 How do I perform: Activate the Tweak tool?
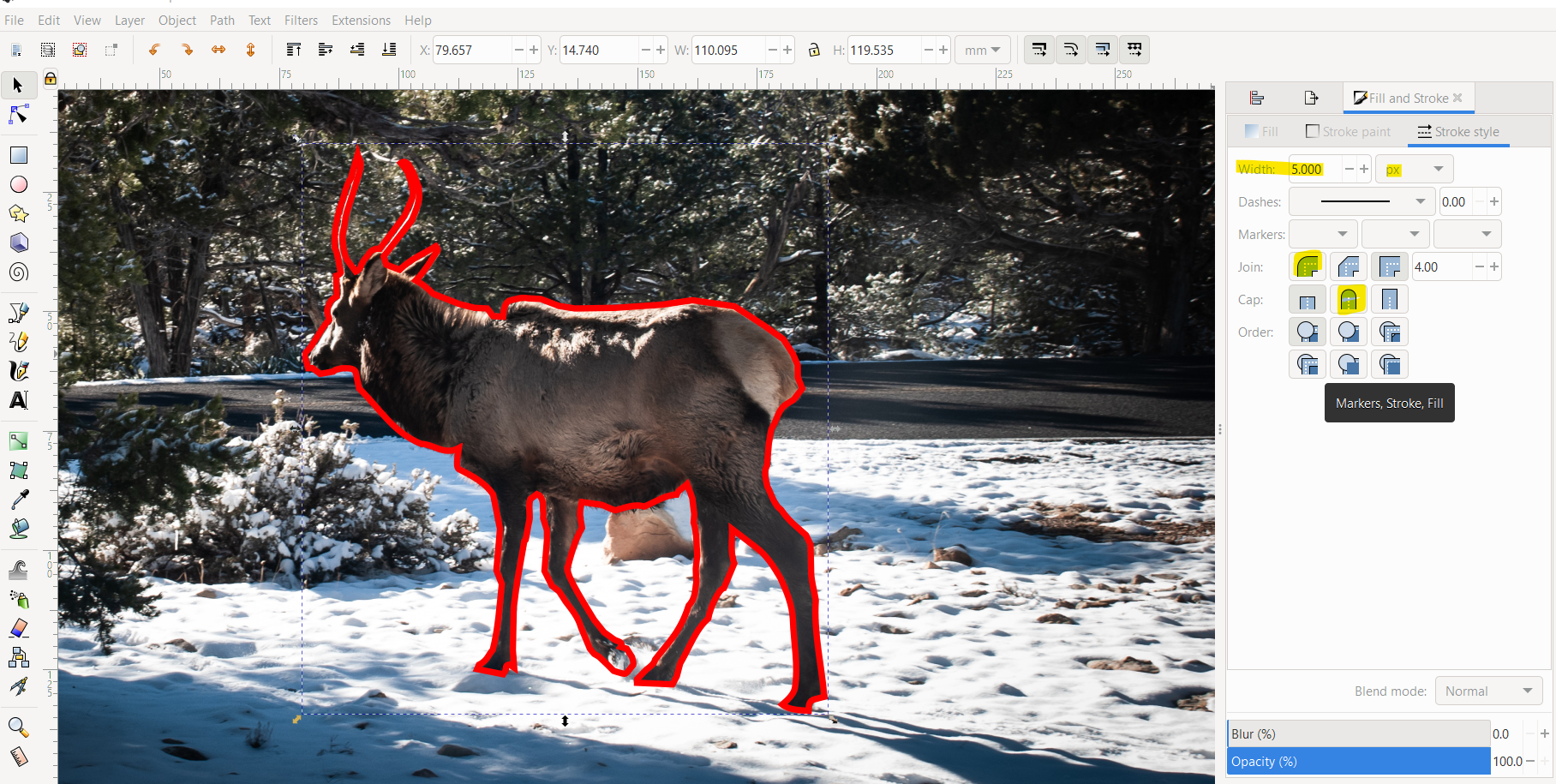[18, 570]
